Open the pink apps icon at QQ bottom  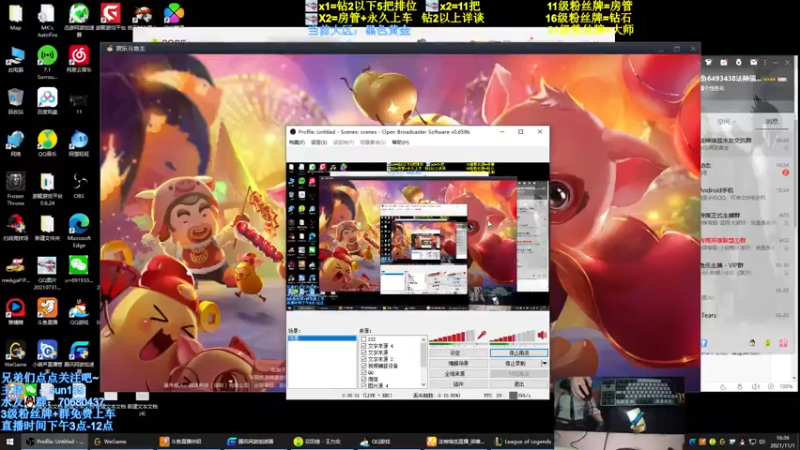click(783, 343)
